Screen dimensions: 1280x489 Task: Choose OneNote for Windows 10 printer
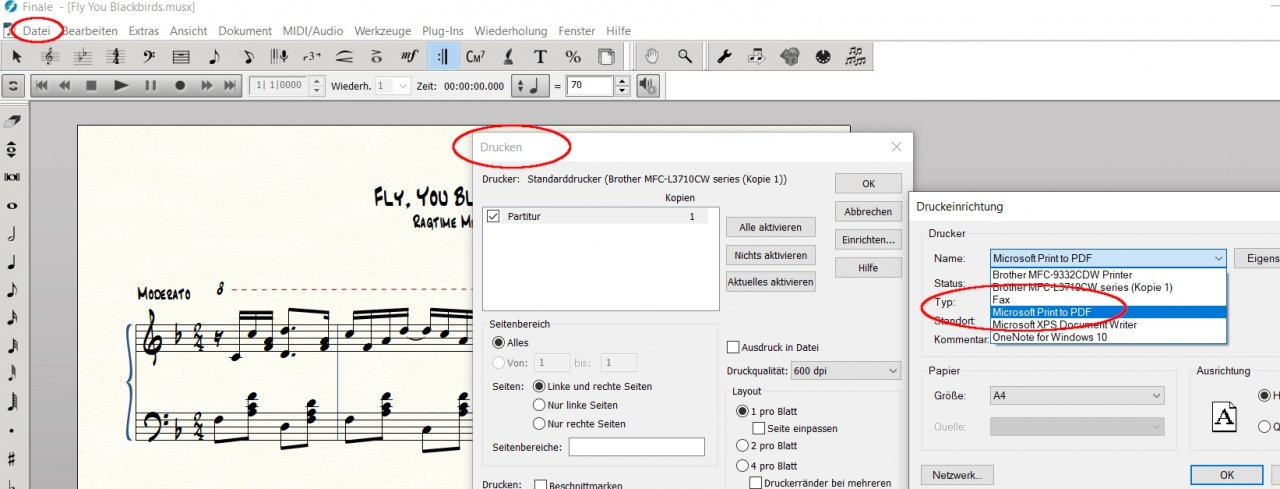click(x=1108, y=337)
